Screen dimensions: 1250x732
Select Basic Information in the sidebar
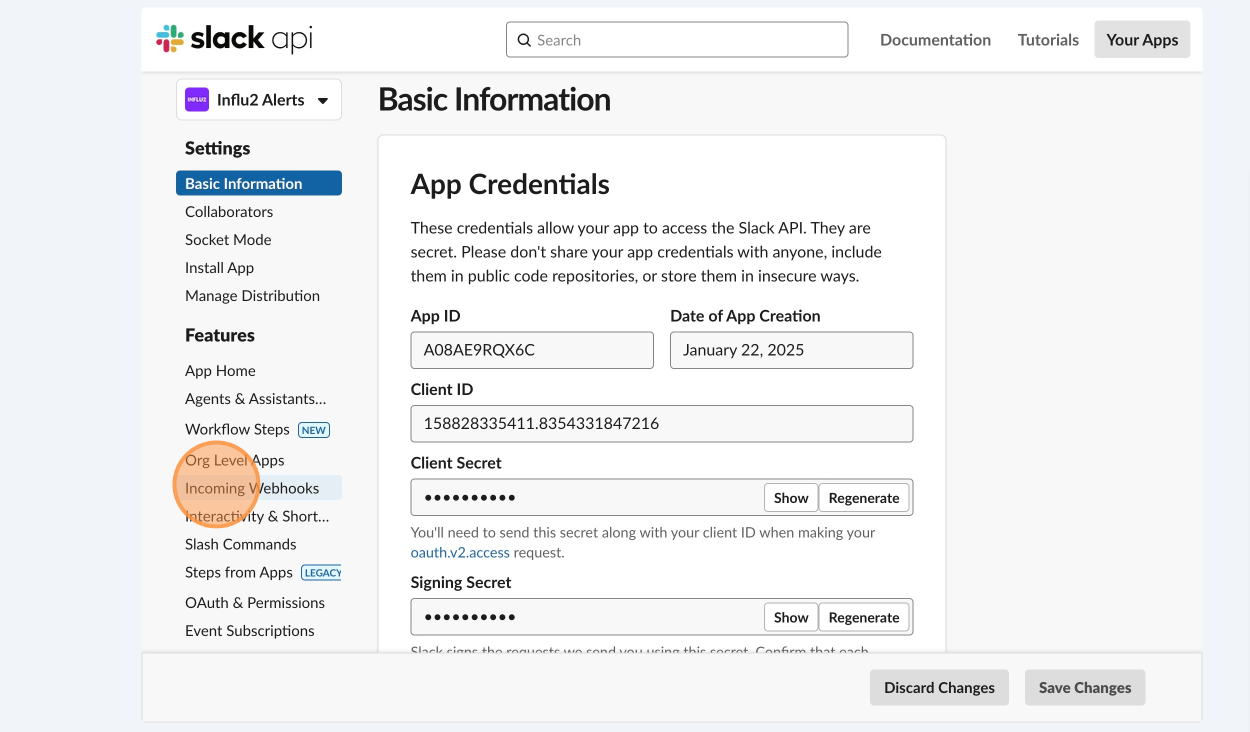coord(259,183)
